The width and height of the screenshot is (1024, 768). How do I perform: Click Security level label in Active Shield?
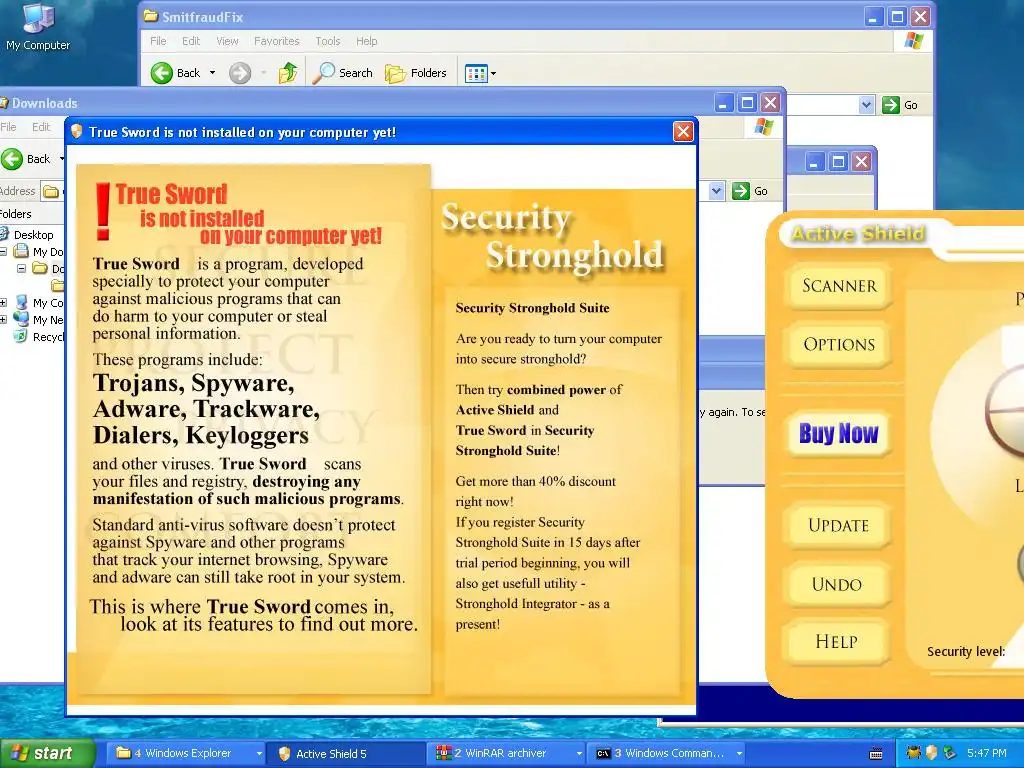tap(966, 651)
